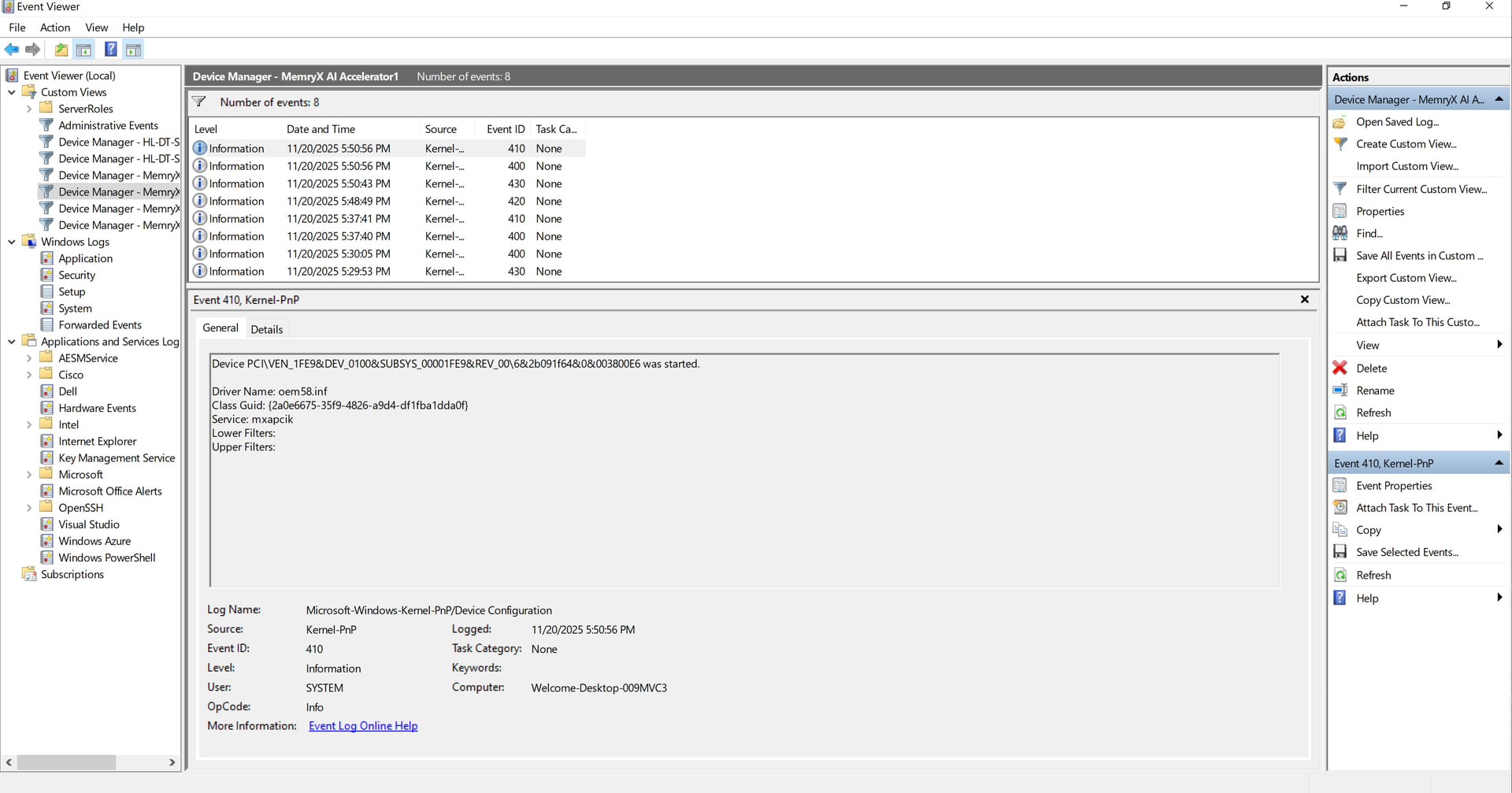Click the Filter Current Custom View funnel icon
Screen dimensions: 1512x793
coord(1340,189)
